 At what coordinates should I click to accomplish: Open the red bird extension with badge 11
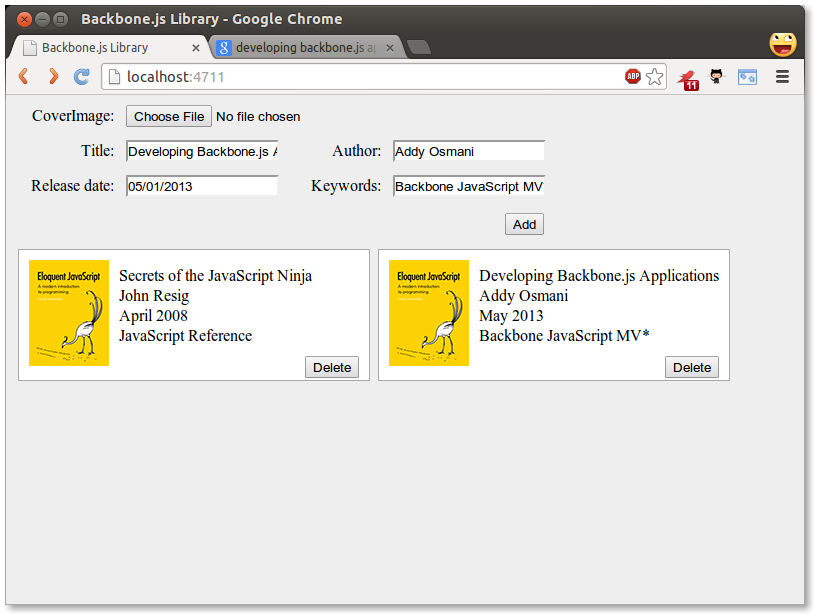tap(687, 78)
